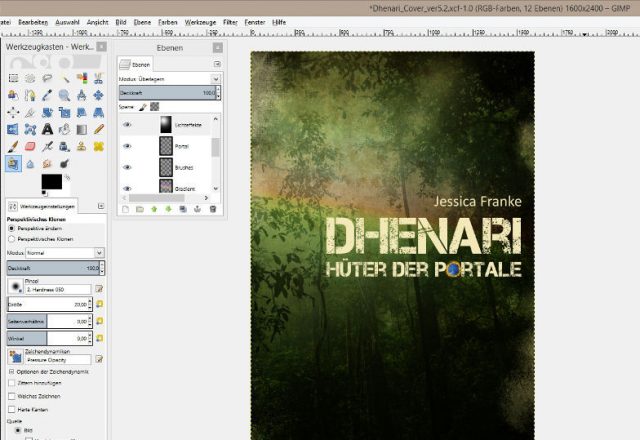Screen dimensions: 640x440
Task: Select the Rotate tool
Action: pyautogui.click(x=47, y=112)
